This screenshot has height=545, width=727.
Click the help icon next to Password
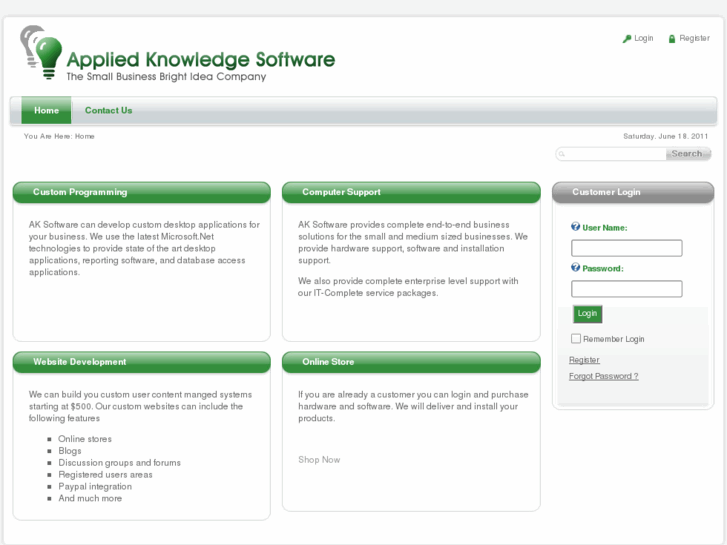(575, 268)
